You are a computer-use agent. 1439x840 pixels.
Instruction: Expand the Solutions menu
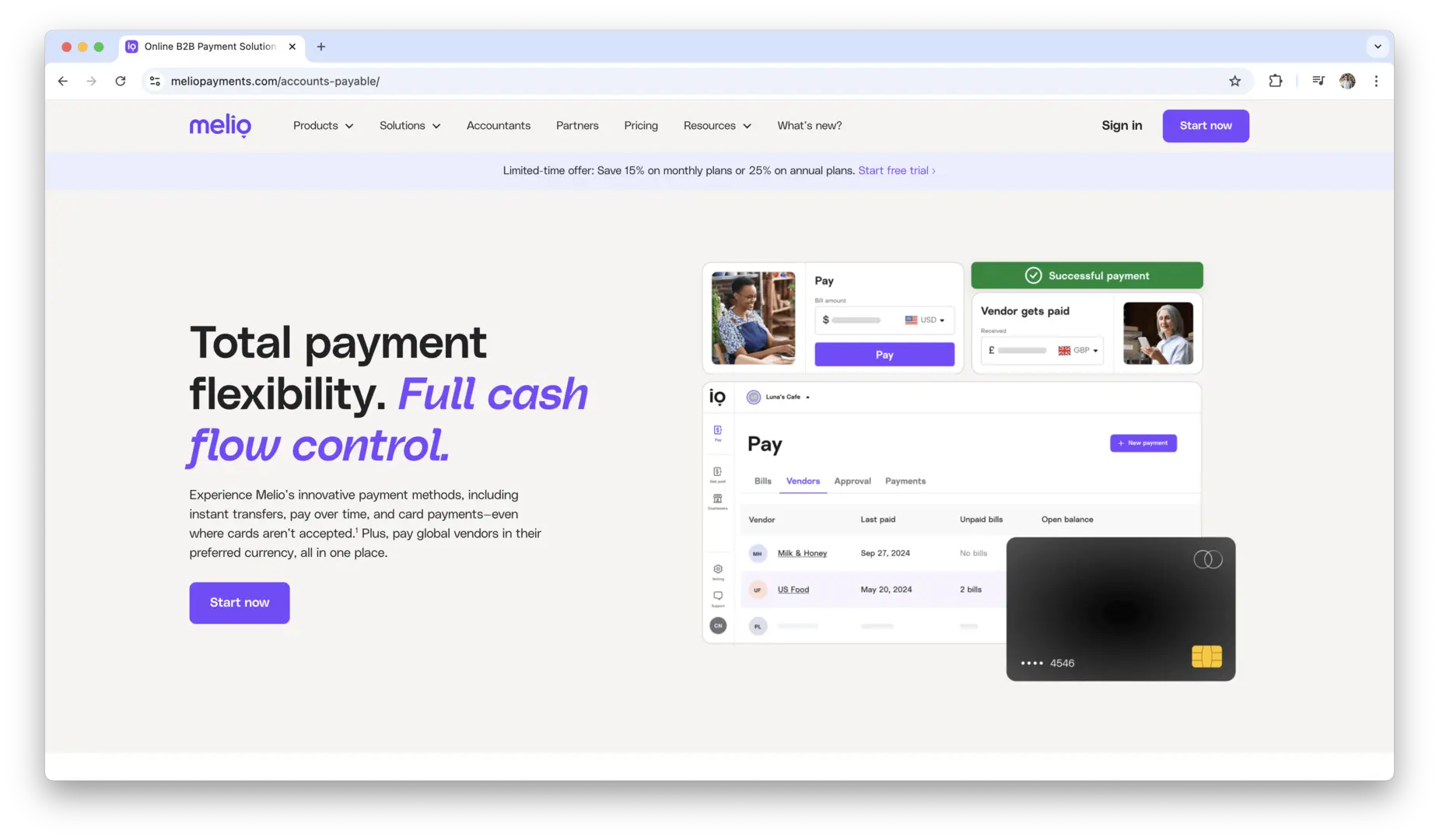410,125
